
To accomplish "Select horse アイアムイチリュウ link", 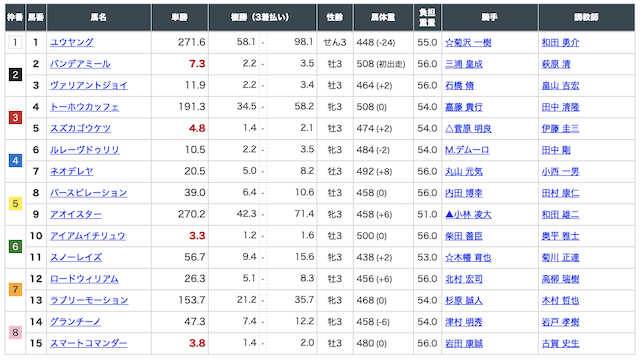I will tap(88, 236).
